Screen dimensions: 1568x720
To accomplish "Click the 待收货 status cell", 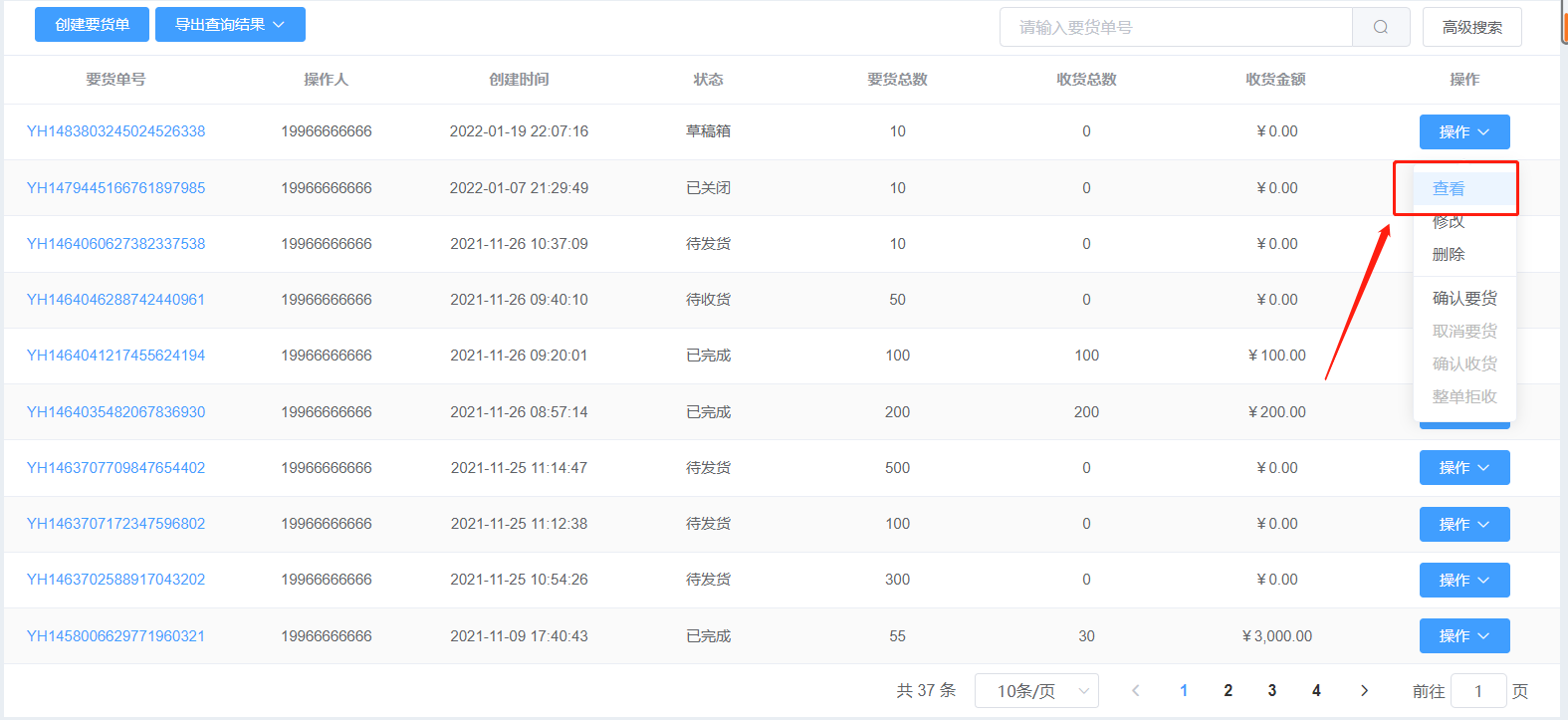I will [708, 300].
